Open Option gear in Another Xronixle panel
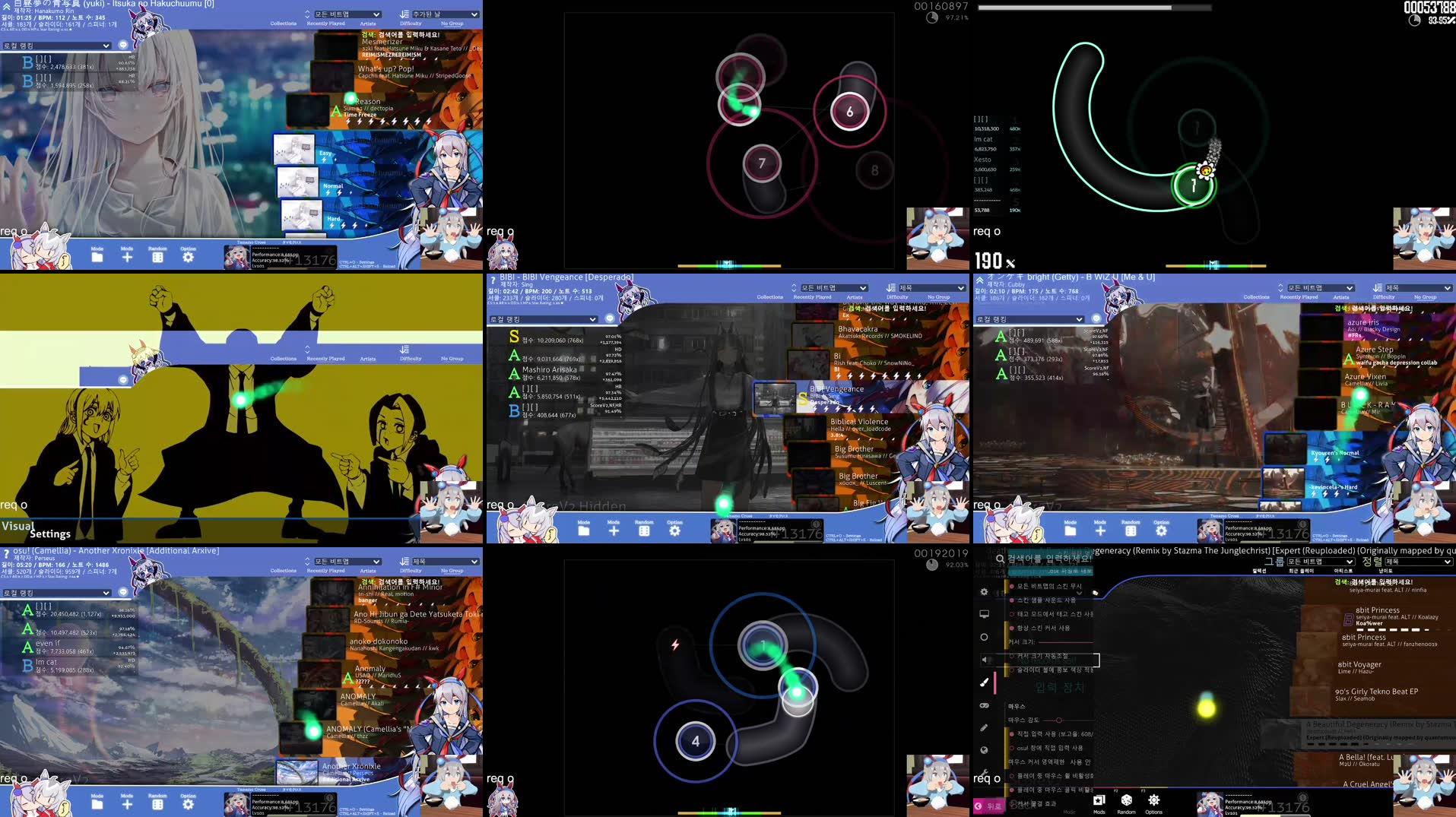This screenshot has width=1456, height=817. (188, 804)
